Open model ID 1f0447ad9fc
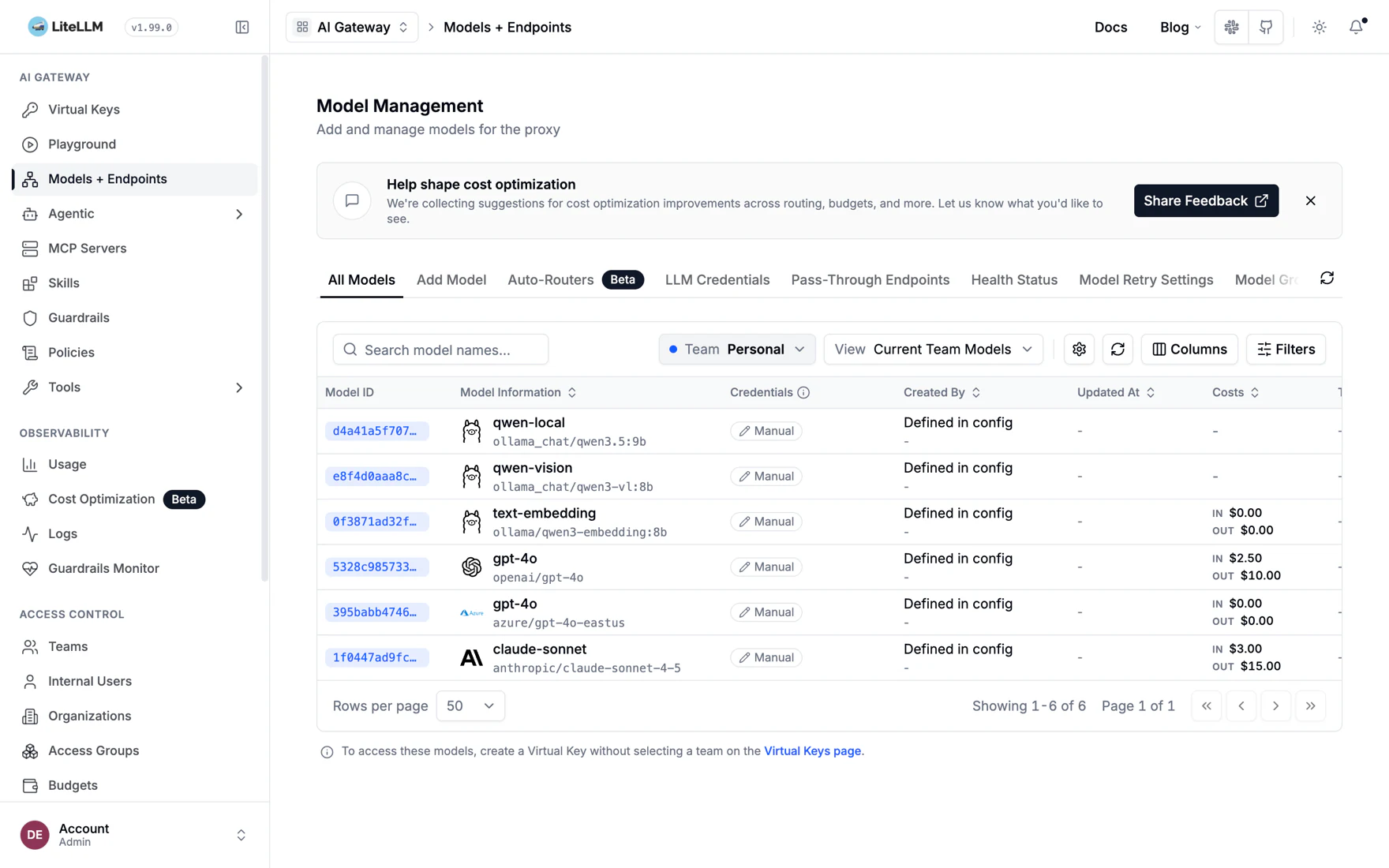This screenshot has height=868, width=1389. click(x=376, y=658)
